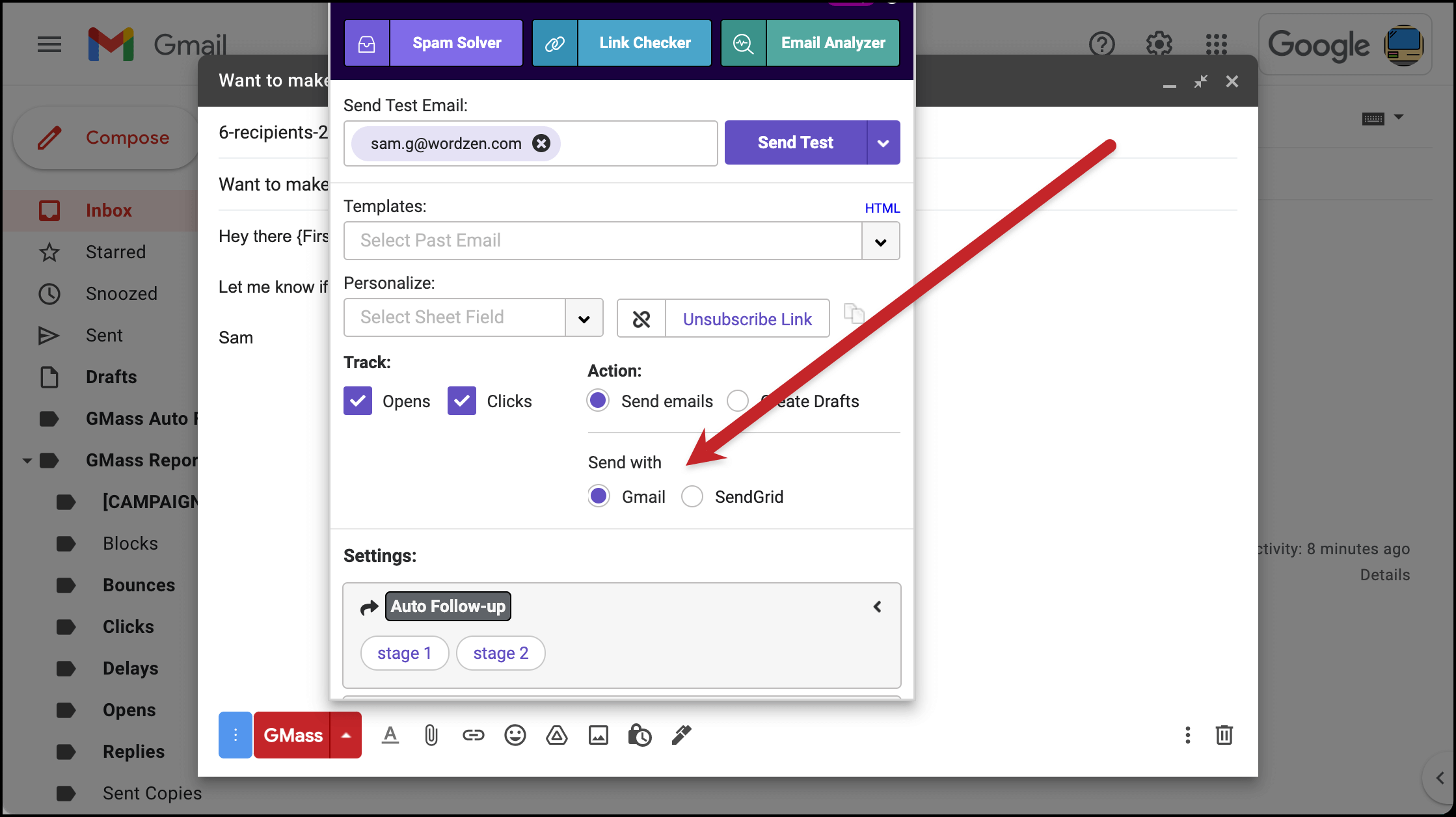Expand the Select Sheet Field dropdown arrow
Screen dimensions: 1456x817
584,318
